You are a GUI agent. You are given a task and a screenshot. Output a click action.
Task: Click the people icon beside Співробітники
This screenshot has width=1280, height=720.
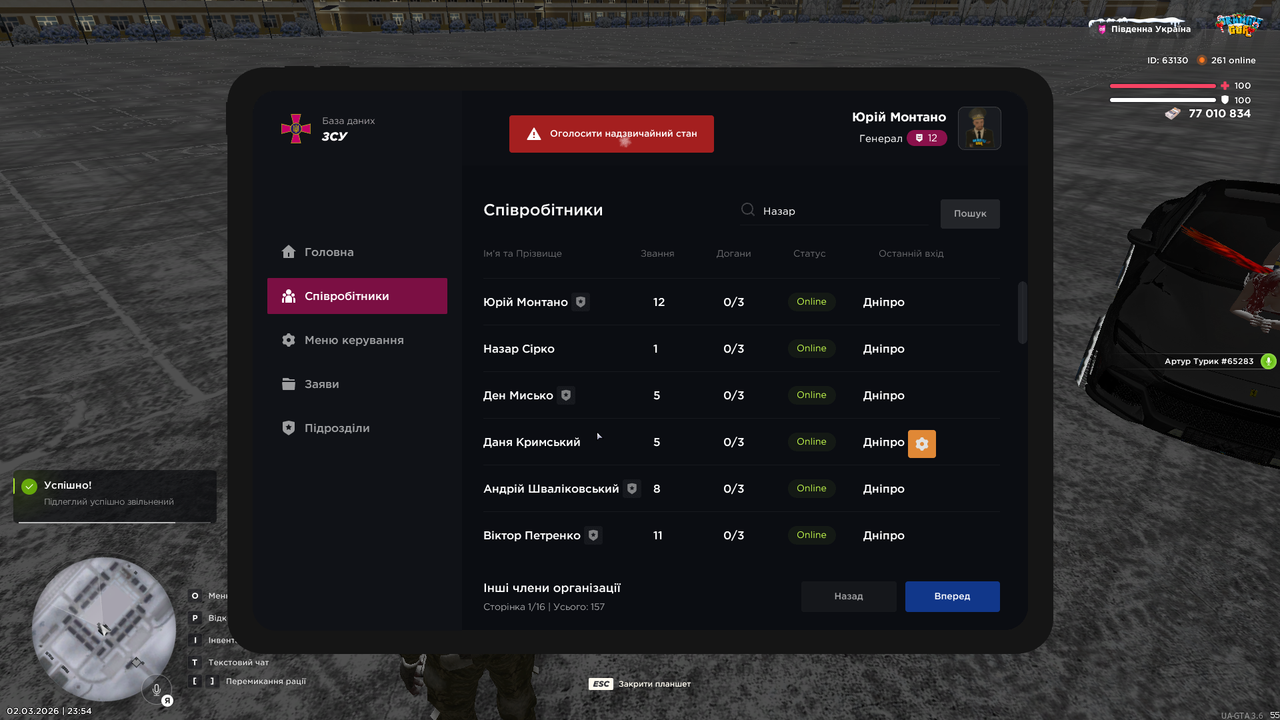point(289,296)
